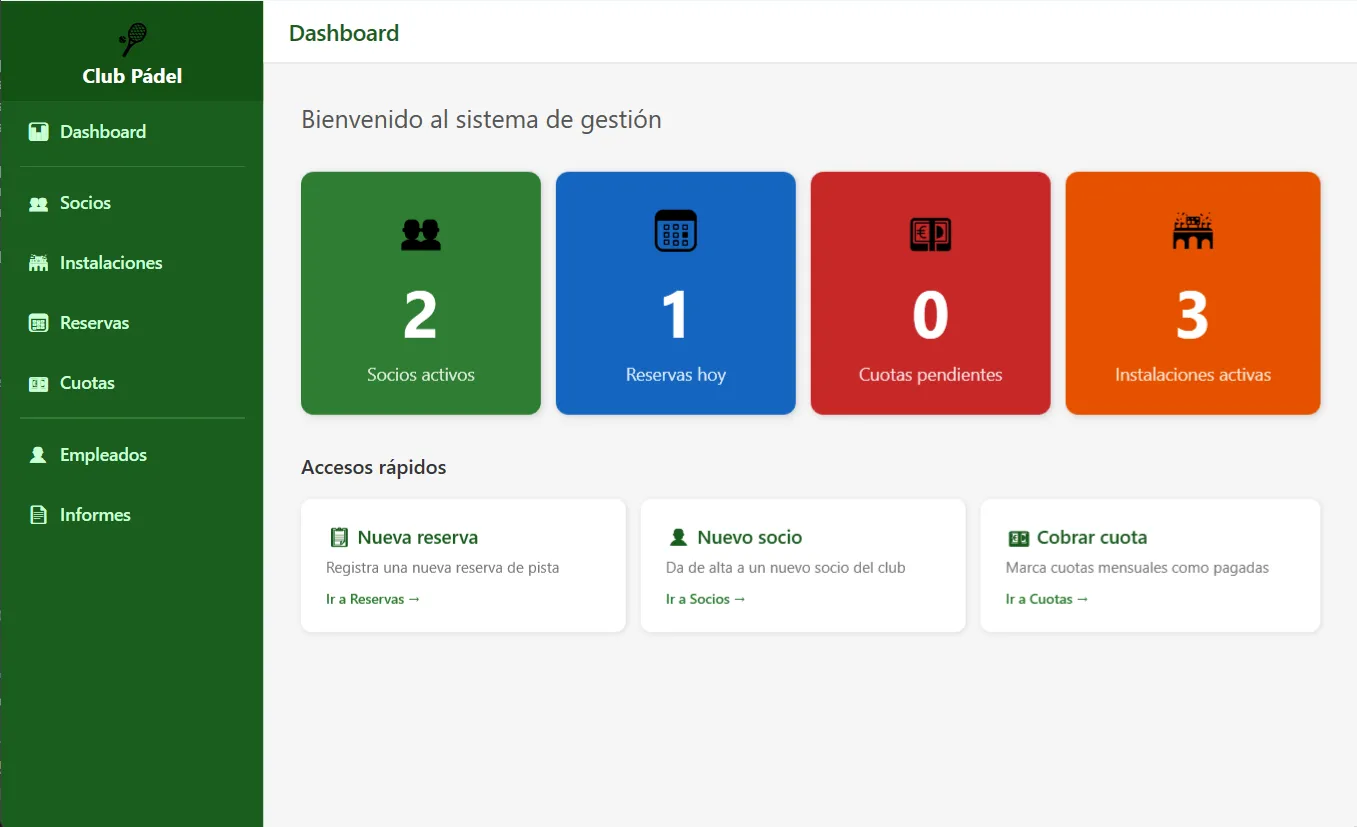Follow the "Ir a Cuotas →" link
The width and height of the screenshot is (1357, 827).
[1047, 599]
